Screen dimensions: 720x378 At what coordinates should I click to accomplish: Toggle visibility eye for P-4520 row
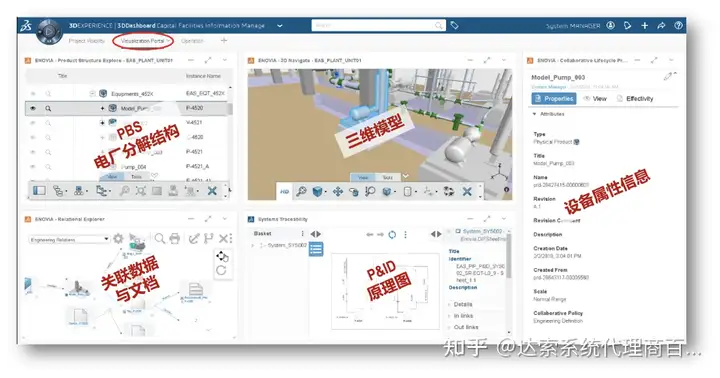point(33,108)
